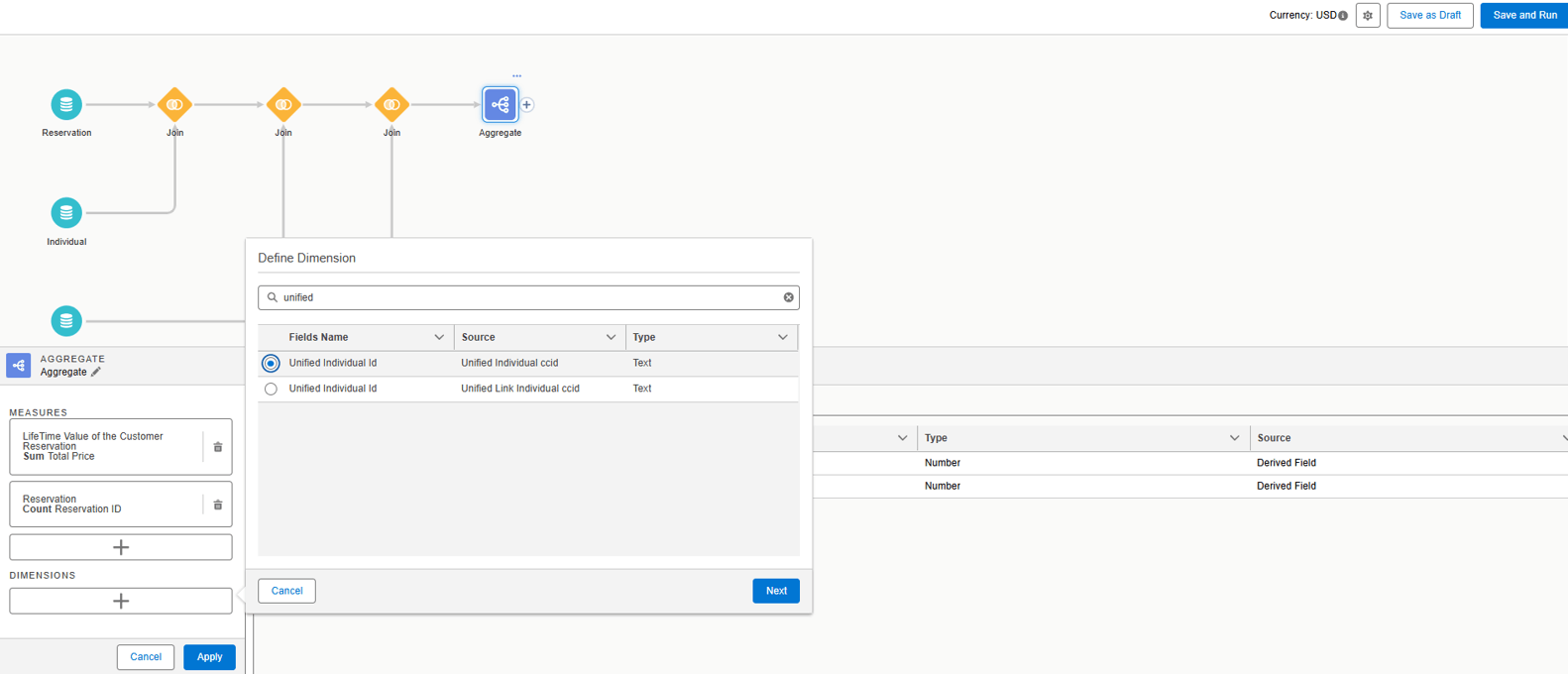Select Unified Link Individual ccid radio option
The image size is (1568, 674).
pyautogui.click(x=271, y=390)
